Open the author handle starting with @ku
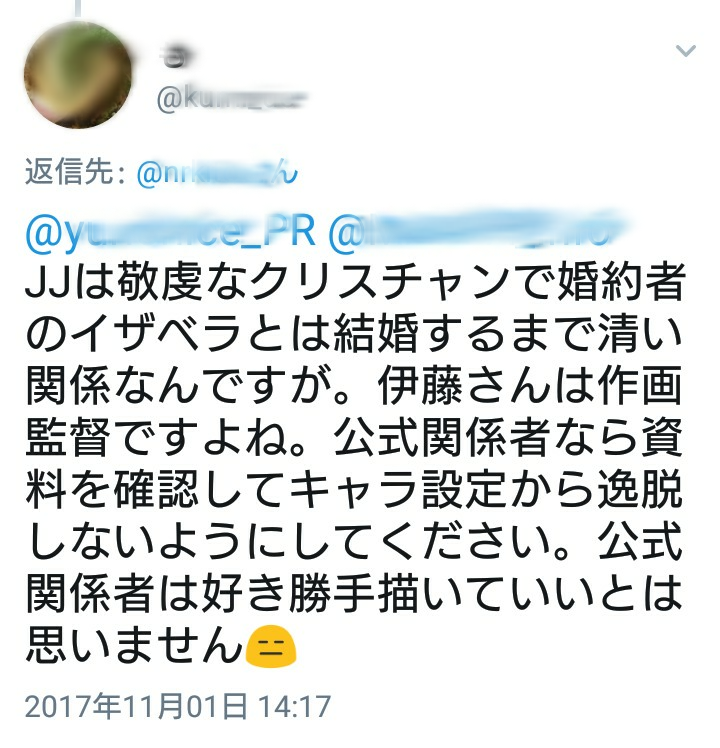The width and height of the screenshot is (720, 748). click(231, 99)
